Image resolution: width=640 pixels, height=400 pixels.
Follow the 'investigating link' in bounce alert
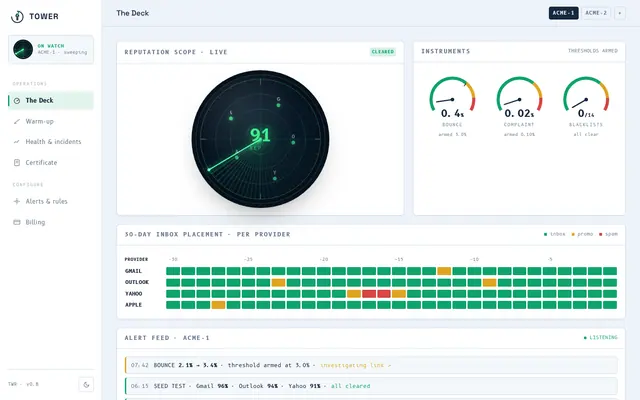tap(356, 365)
